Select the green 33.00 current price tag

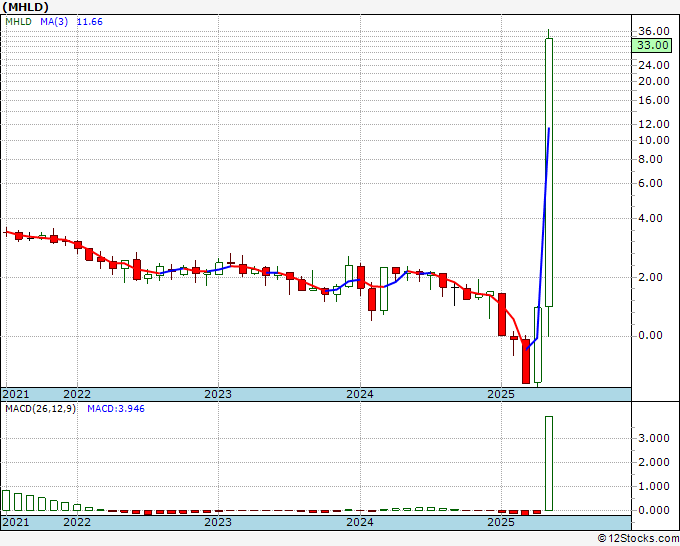(652, 45)
